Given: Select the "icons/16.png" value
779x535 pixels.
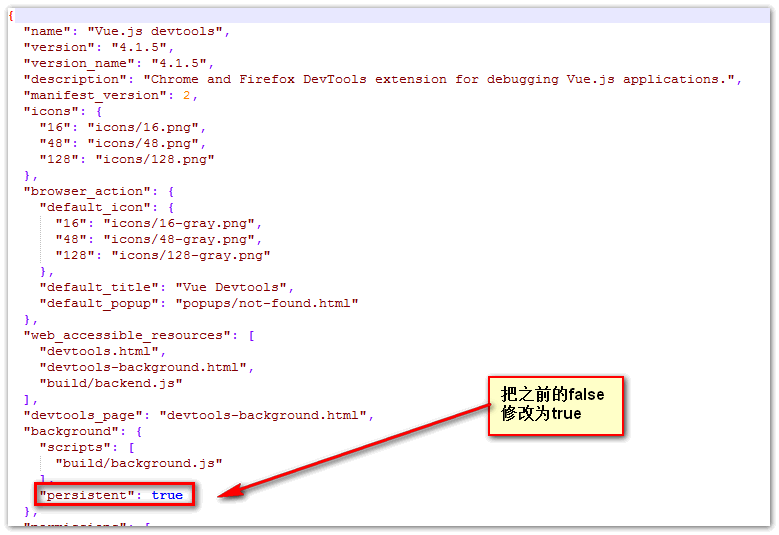Looking at the screenshot, I should tap(143, 127).
